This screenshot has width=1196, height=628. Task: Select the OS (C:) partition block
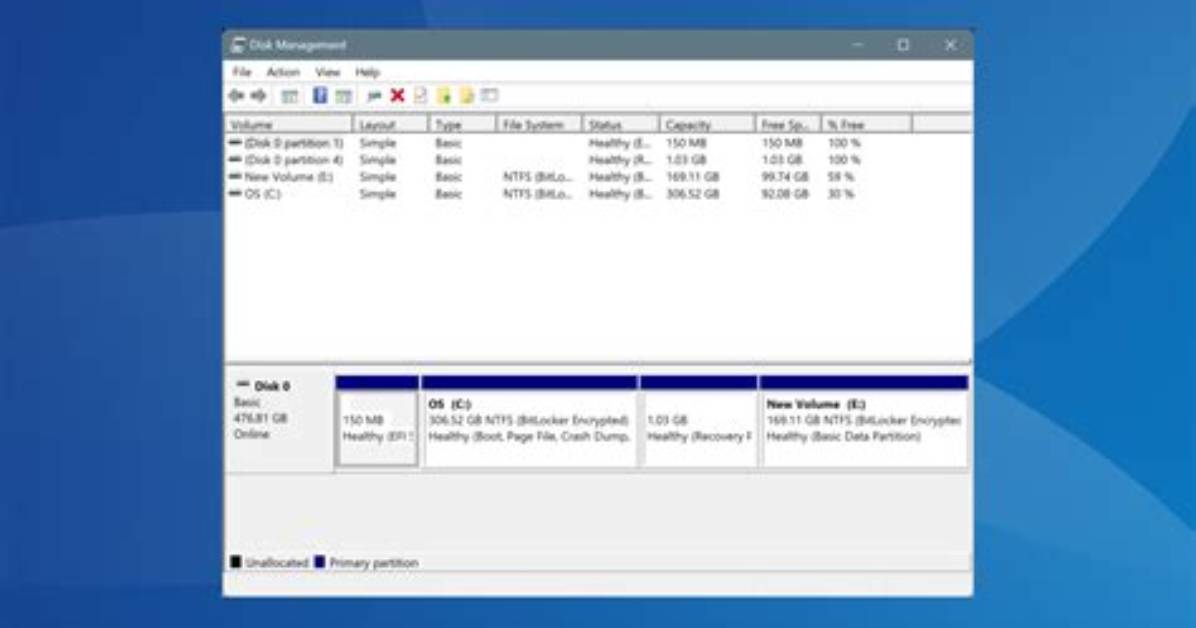529,420
